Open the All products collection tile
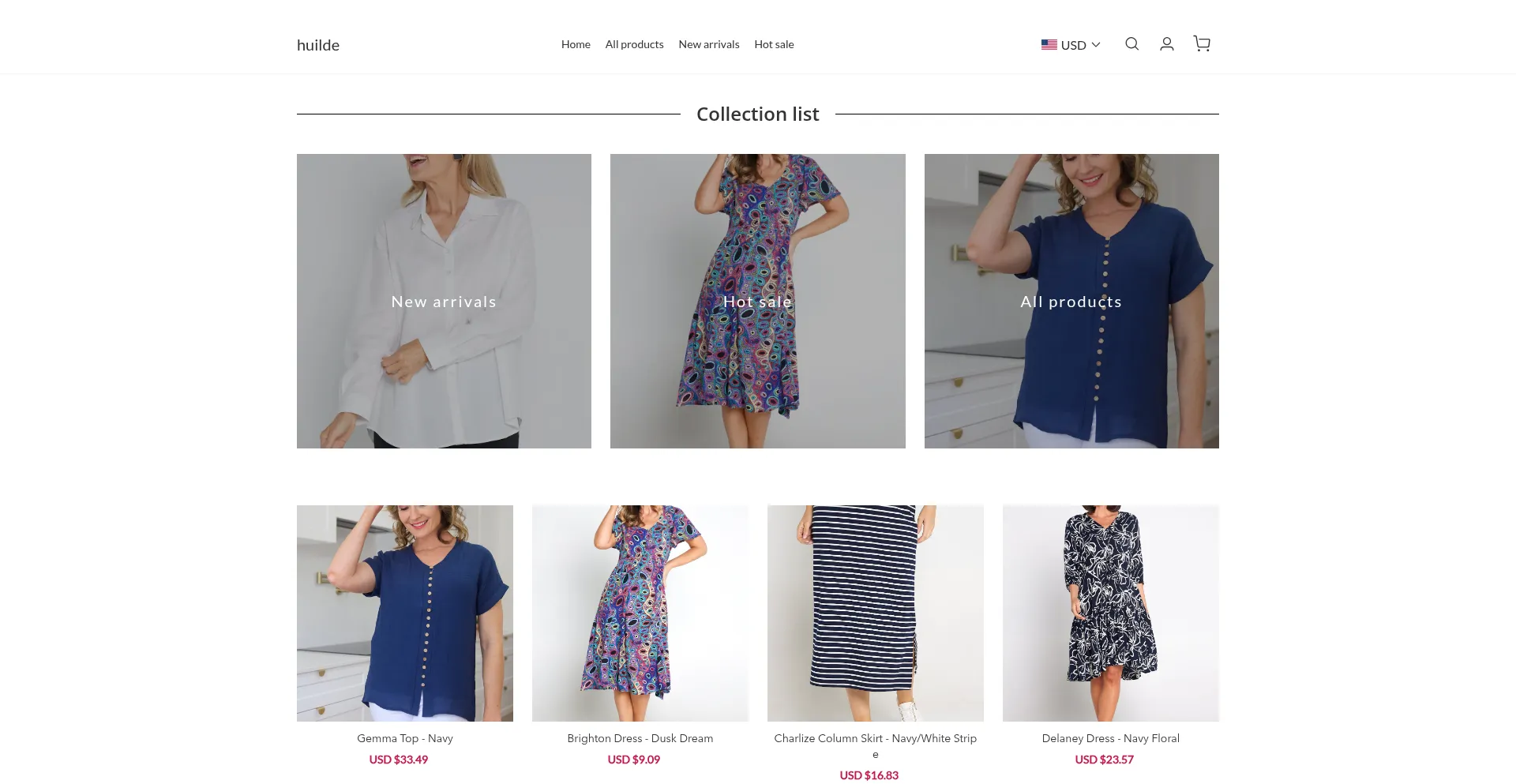Image resolution: width=1516 pixels, height=784 pixels. tap(1071, 301)
